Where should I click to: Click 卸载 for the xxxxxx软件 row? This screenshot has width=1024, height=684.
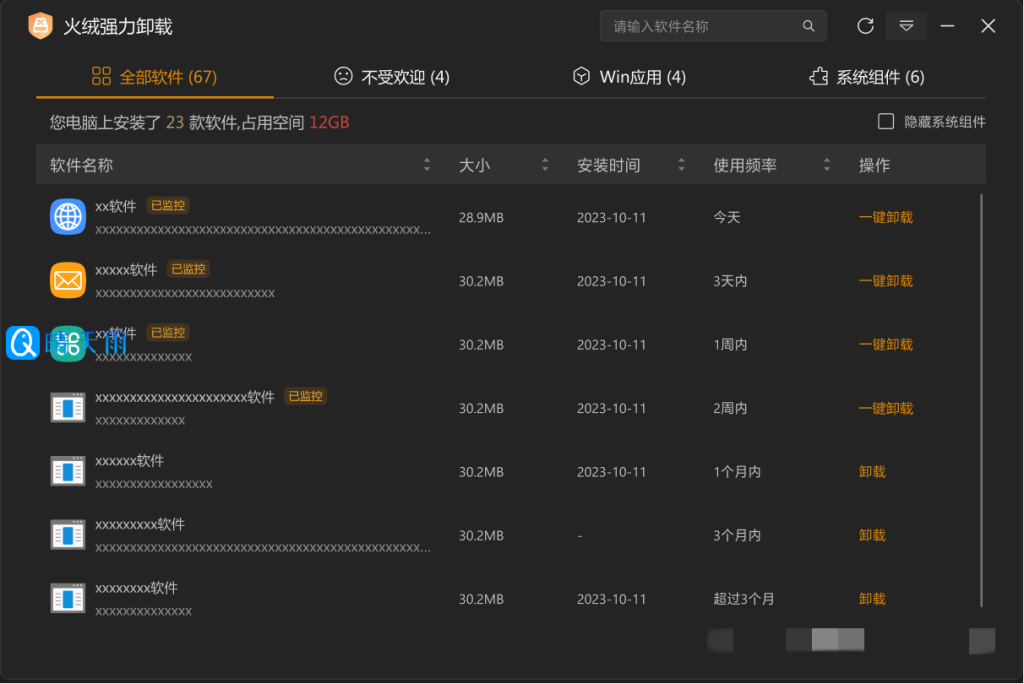pos(872,472)
